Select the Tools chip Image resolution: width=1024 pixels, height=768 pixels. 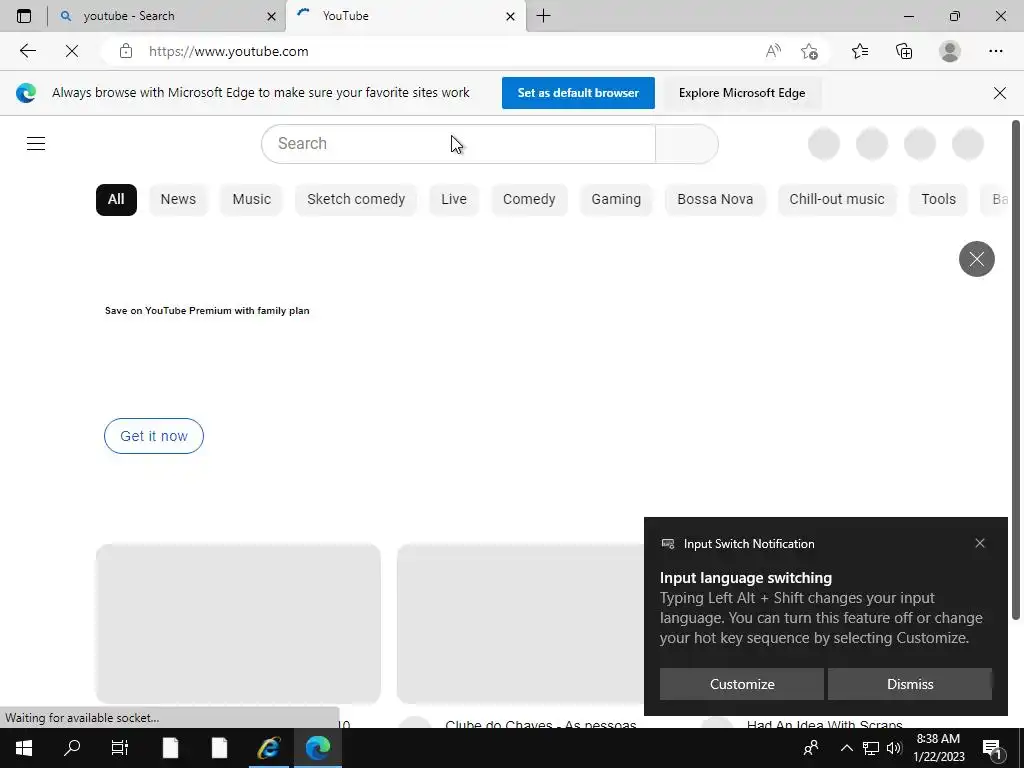(x=938, y=199)
